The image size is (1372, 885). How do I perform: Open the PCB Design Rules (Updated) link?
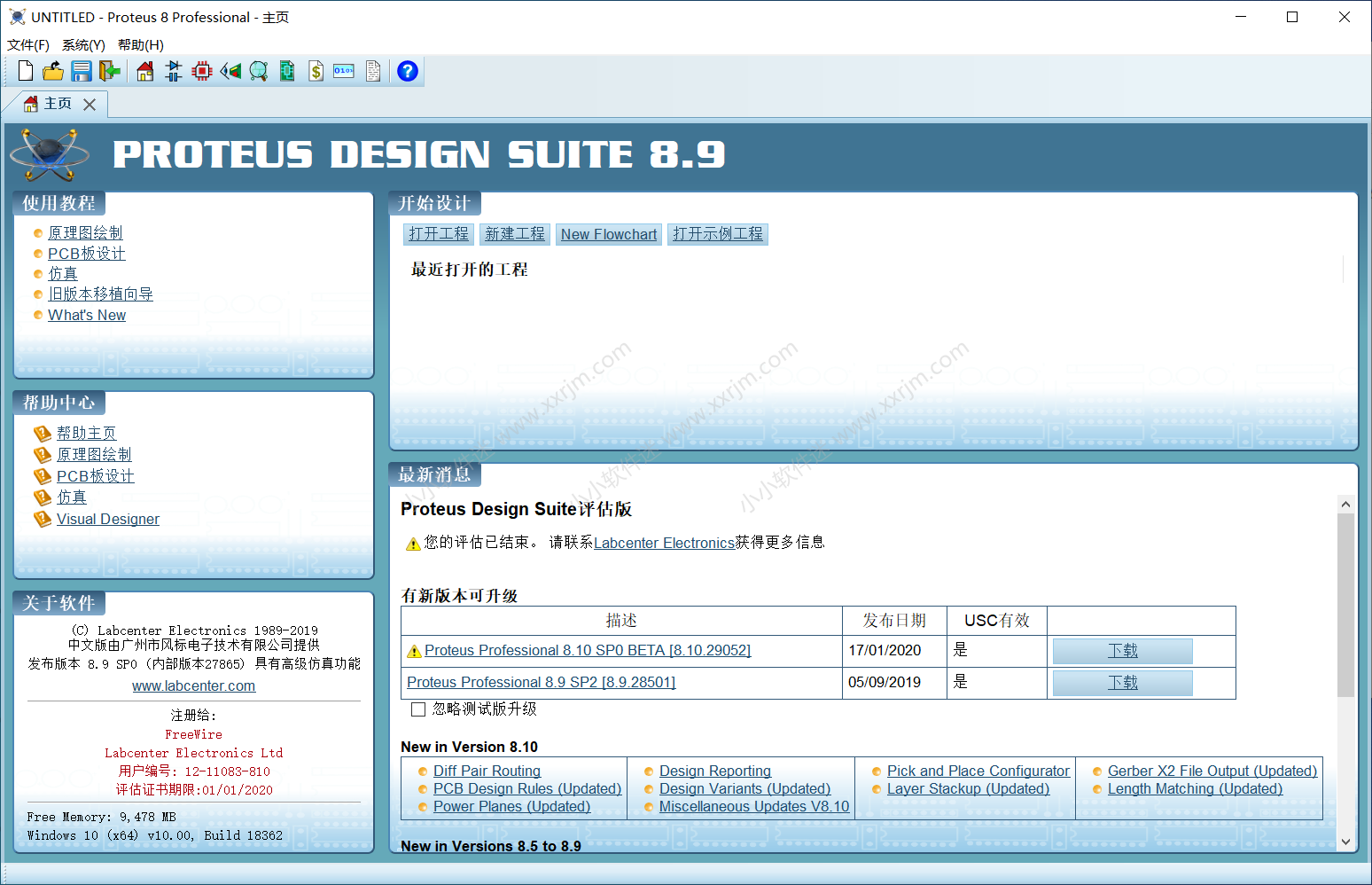point(527,789)
